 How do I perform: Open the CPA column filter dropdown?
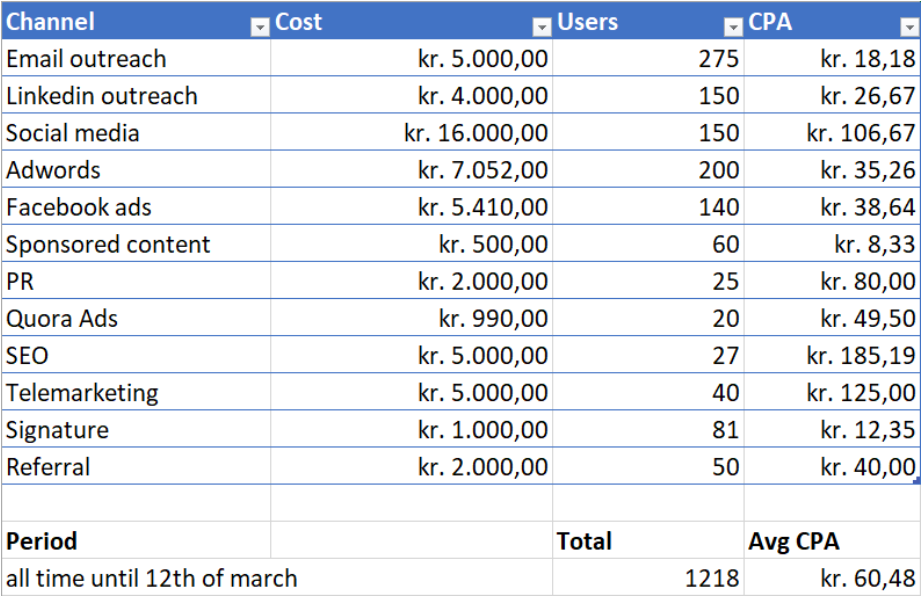click(909, 27)
